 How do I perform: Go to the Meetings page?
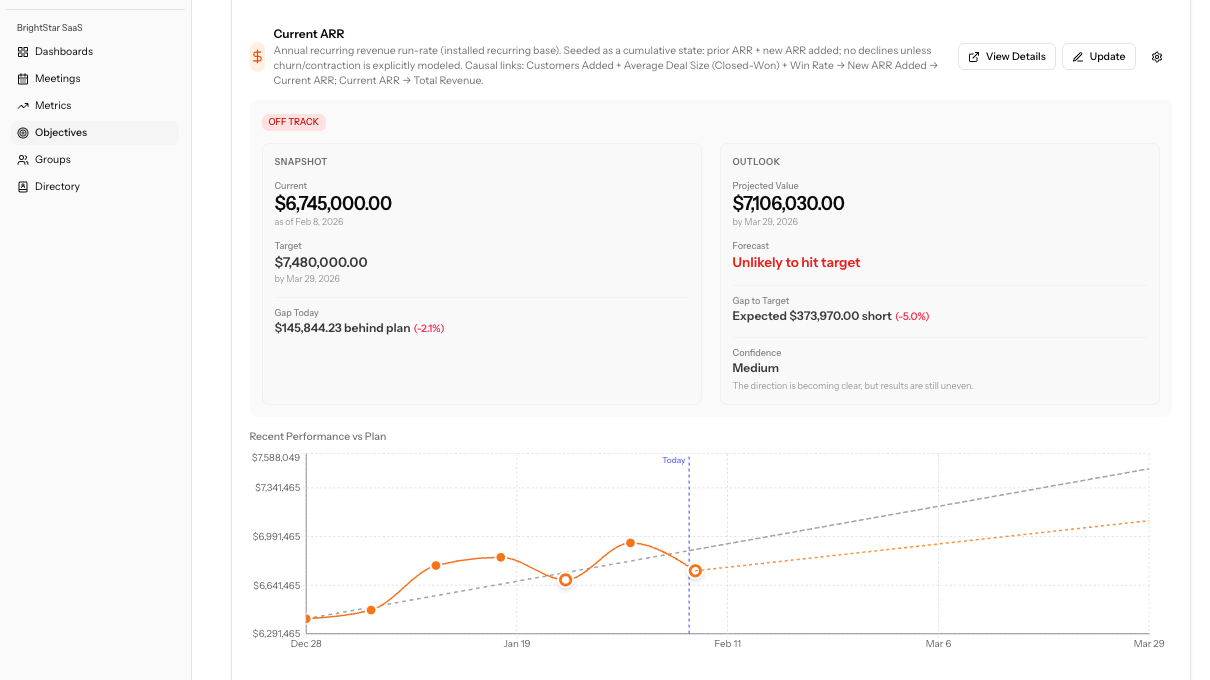[x=58, y=79]
